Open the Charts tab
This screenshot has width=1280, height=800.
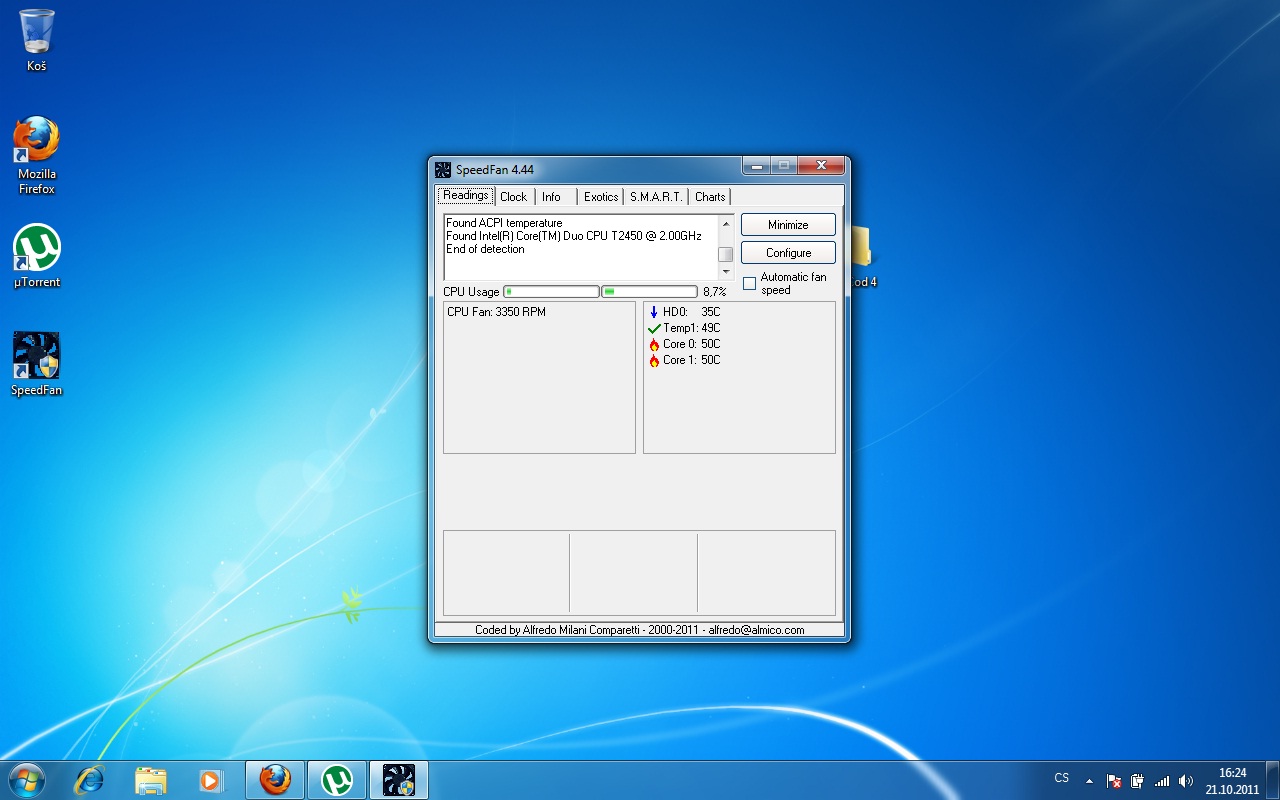tap(710, 197)
